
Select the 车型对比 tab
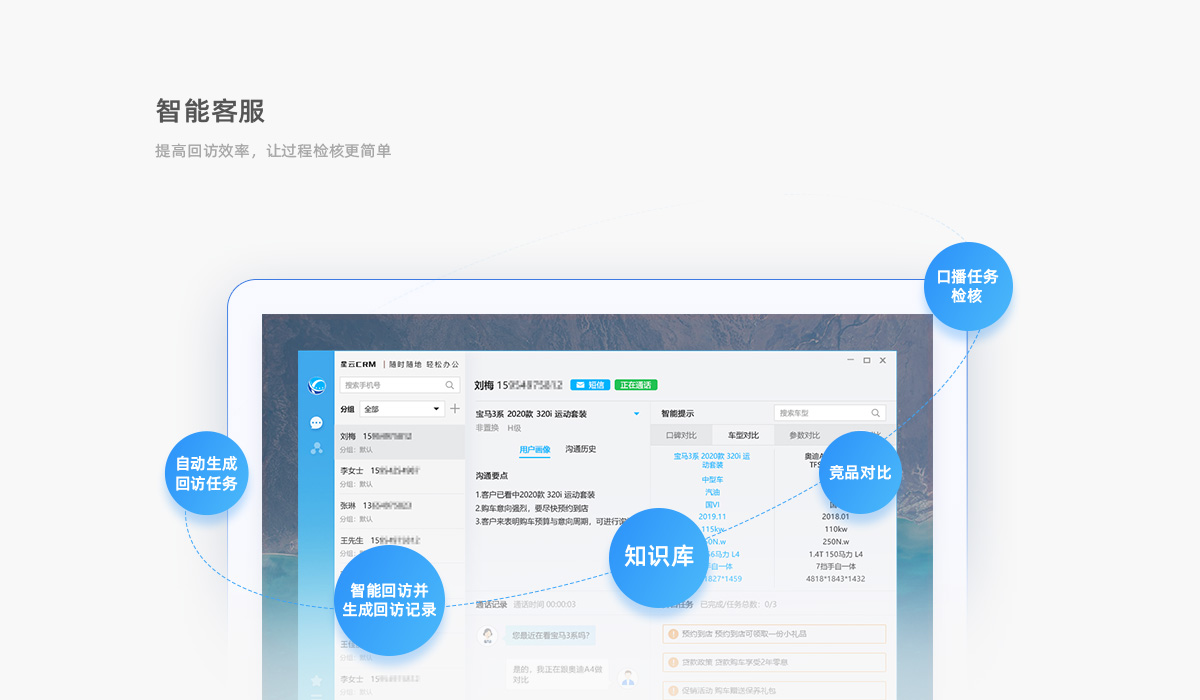pos(743,435)
